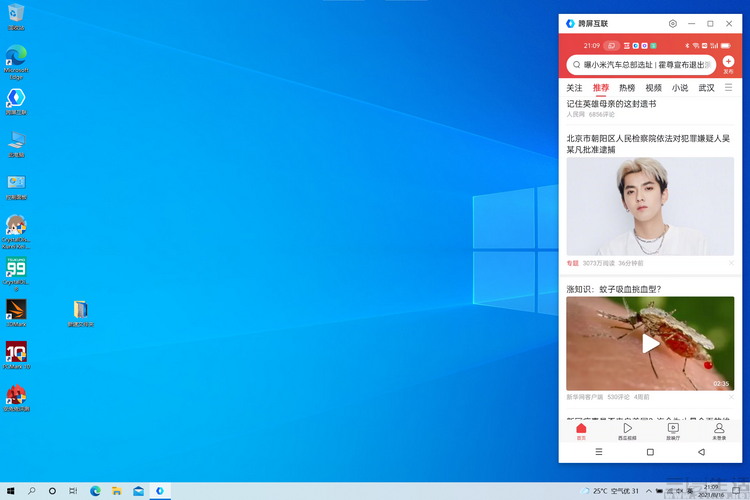750x500 pixels.
Task: Expand hidden system tray icons chevron
Action: click(x=649, y=491)
